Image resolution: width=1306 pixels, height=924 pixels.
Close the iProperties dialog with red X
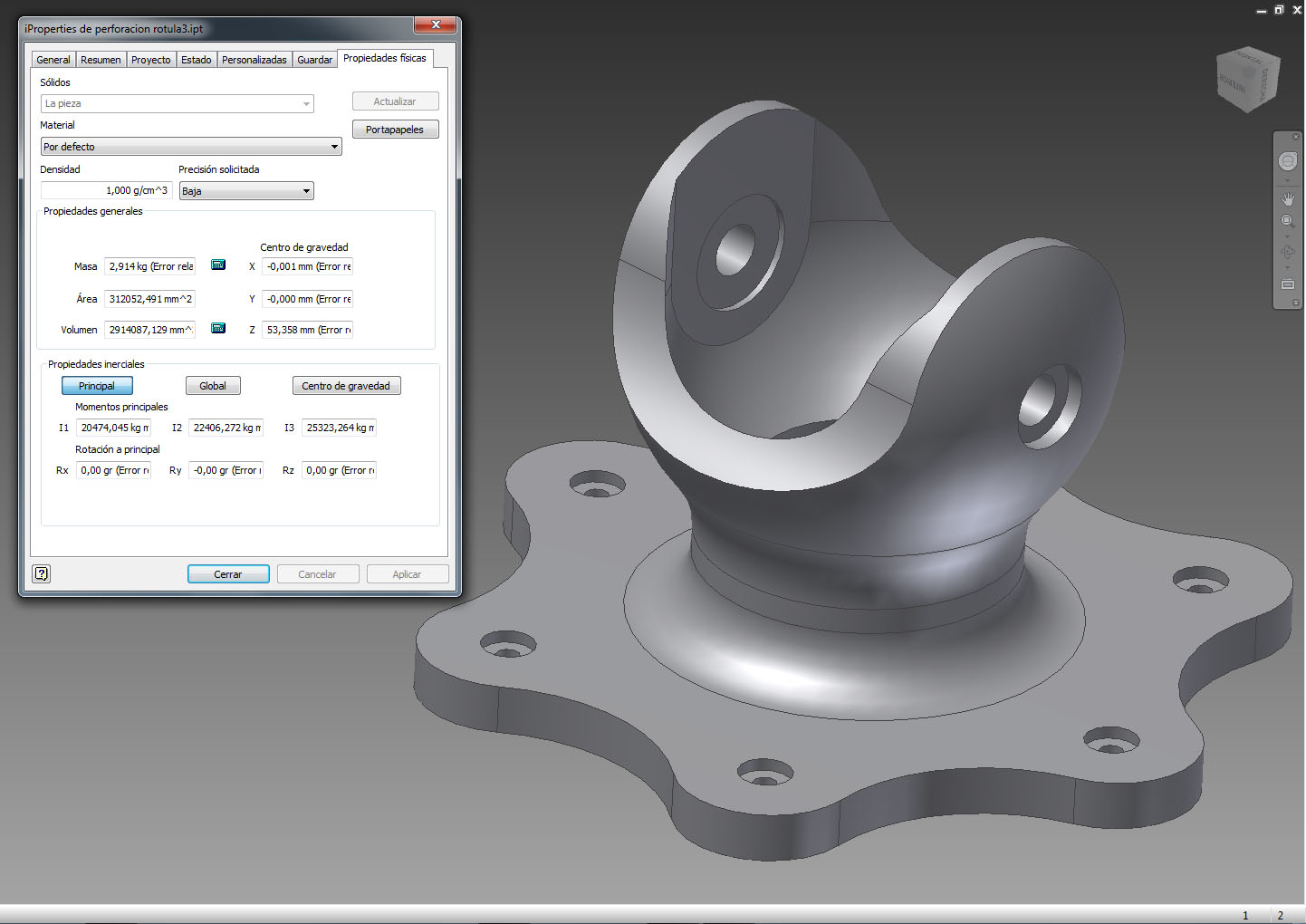(x=436, y=24)
